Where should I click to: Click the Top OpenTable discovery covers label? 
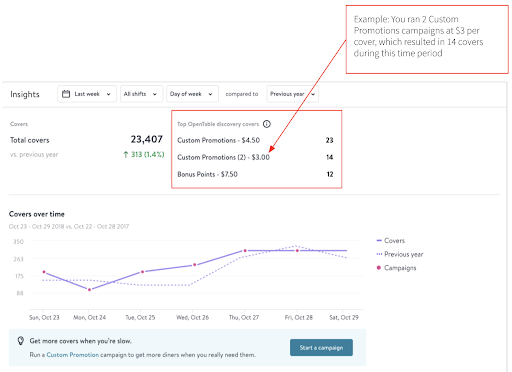tap(218, 124)
